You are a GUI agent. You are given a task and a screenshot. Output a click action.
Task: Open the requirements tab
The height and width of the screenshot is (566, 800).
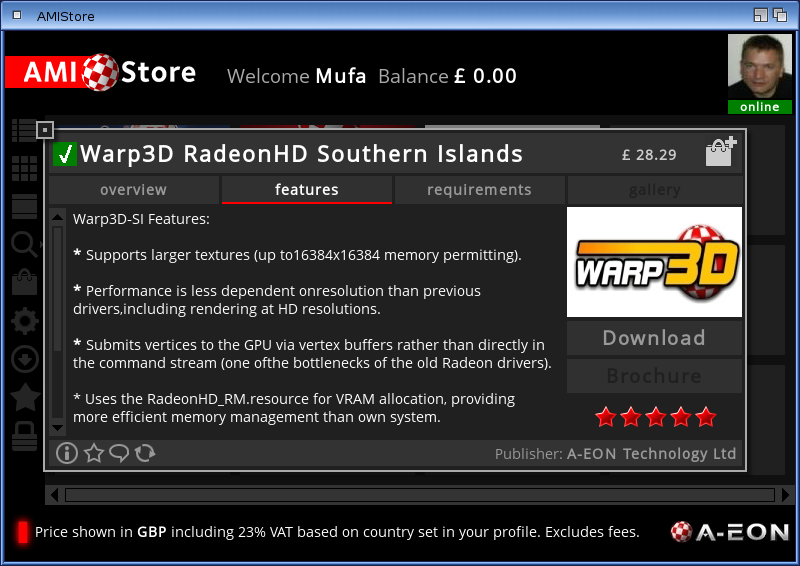(x=480, y=190)
